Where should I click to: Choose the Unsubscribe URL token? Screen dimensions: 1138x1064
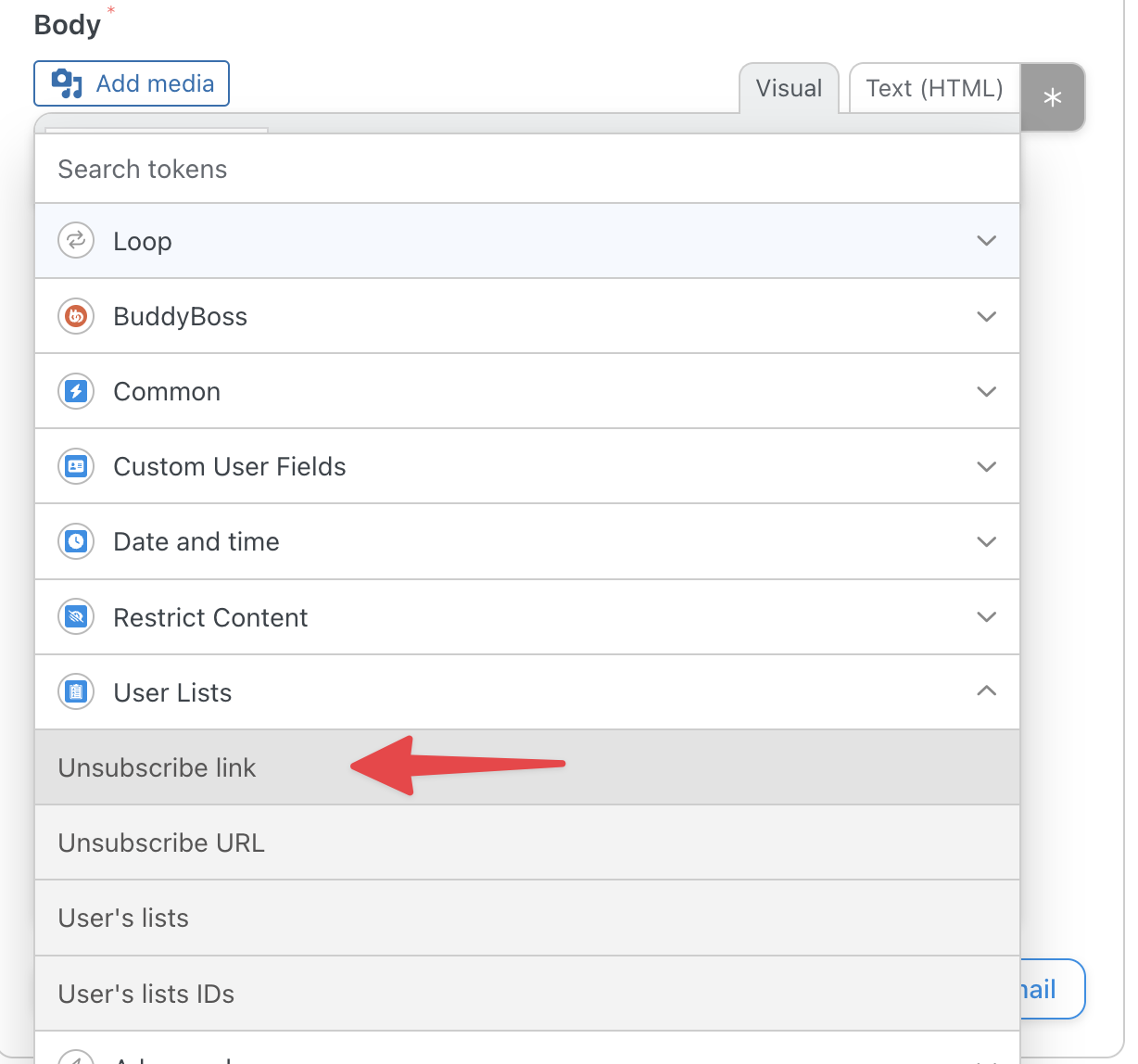pos(161,842)
